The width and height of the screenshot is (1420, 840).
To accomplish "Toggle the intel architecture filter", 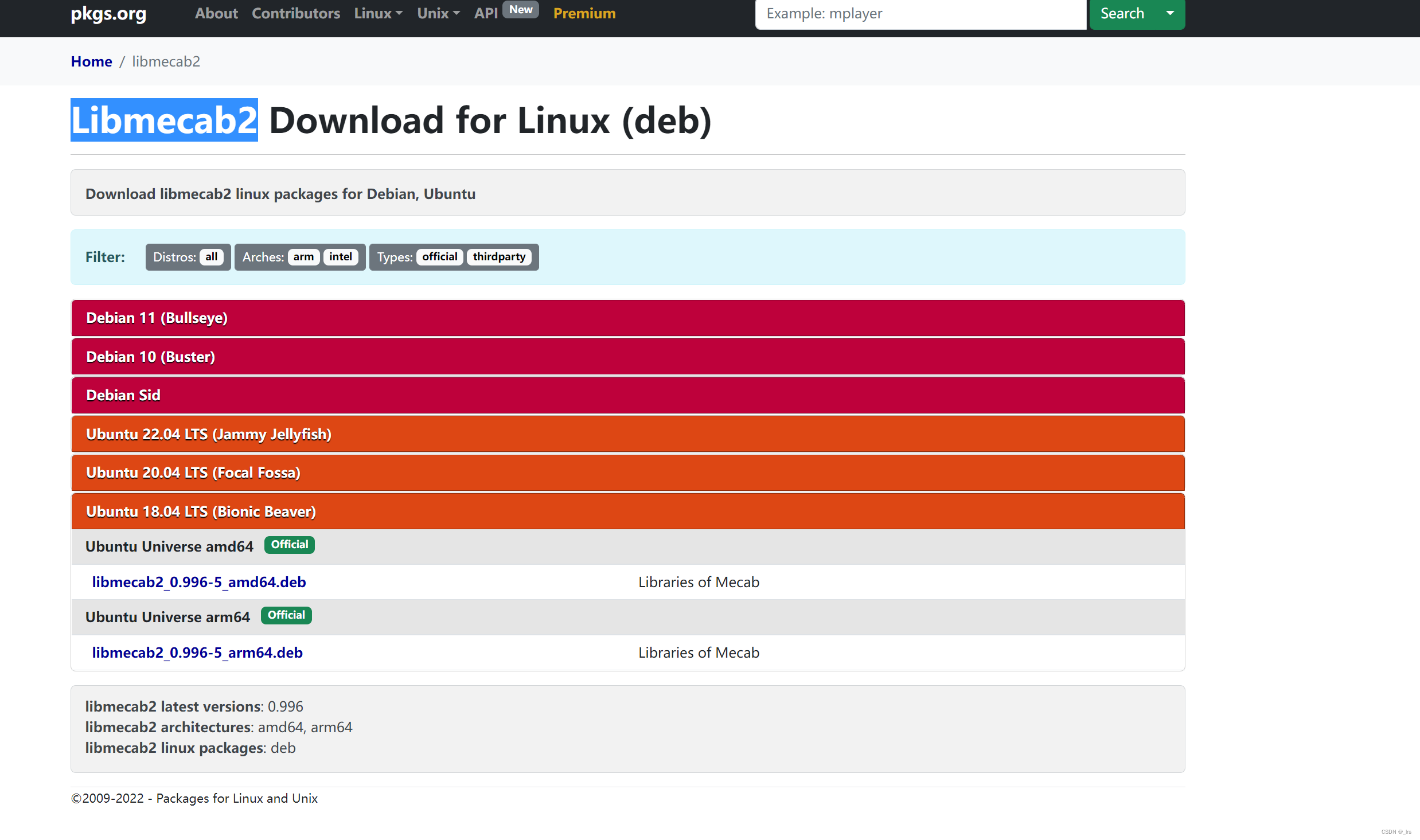I will (x=341, y=257).
